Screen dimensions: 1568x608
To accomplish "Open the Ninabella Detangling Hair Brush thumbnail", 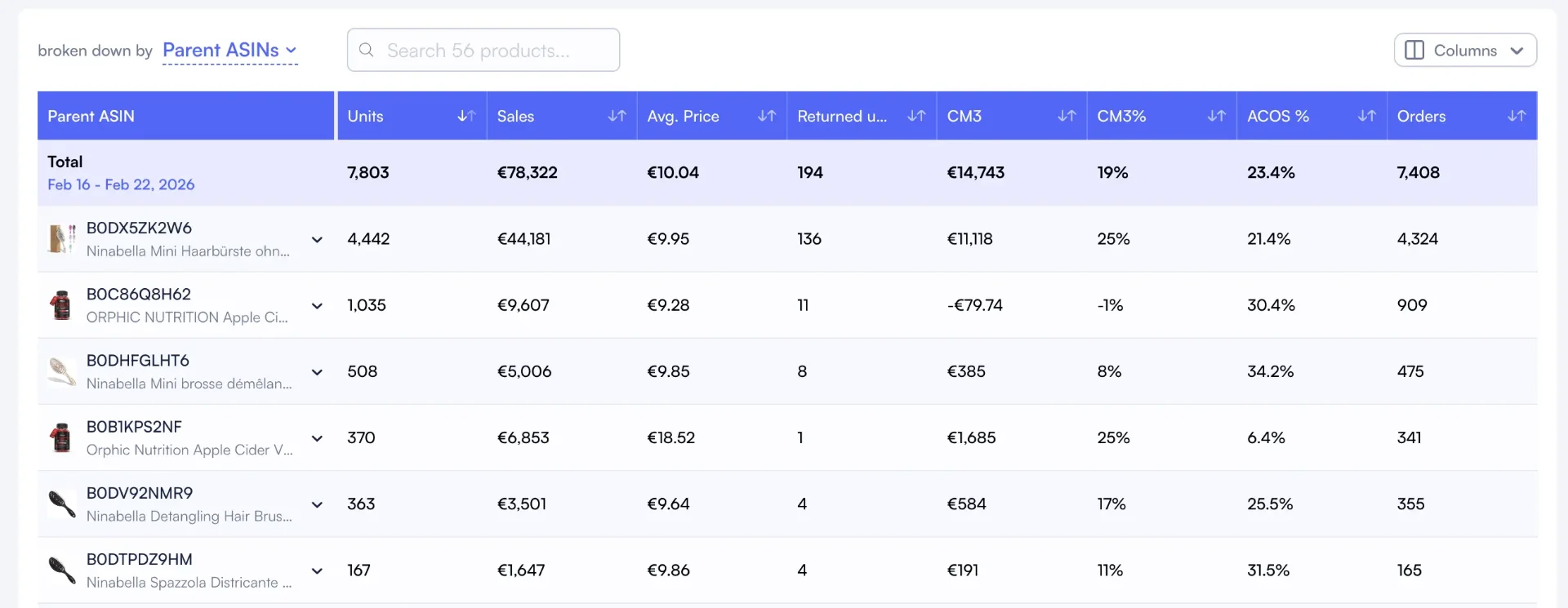I will pos(62,504).
